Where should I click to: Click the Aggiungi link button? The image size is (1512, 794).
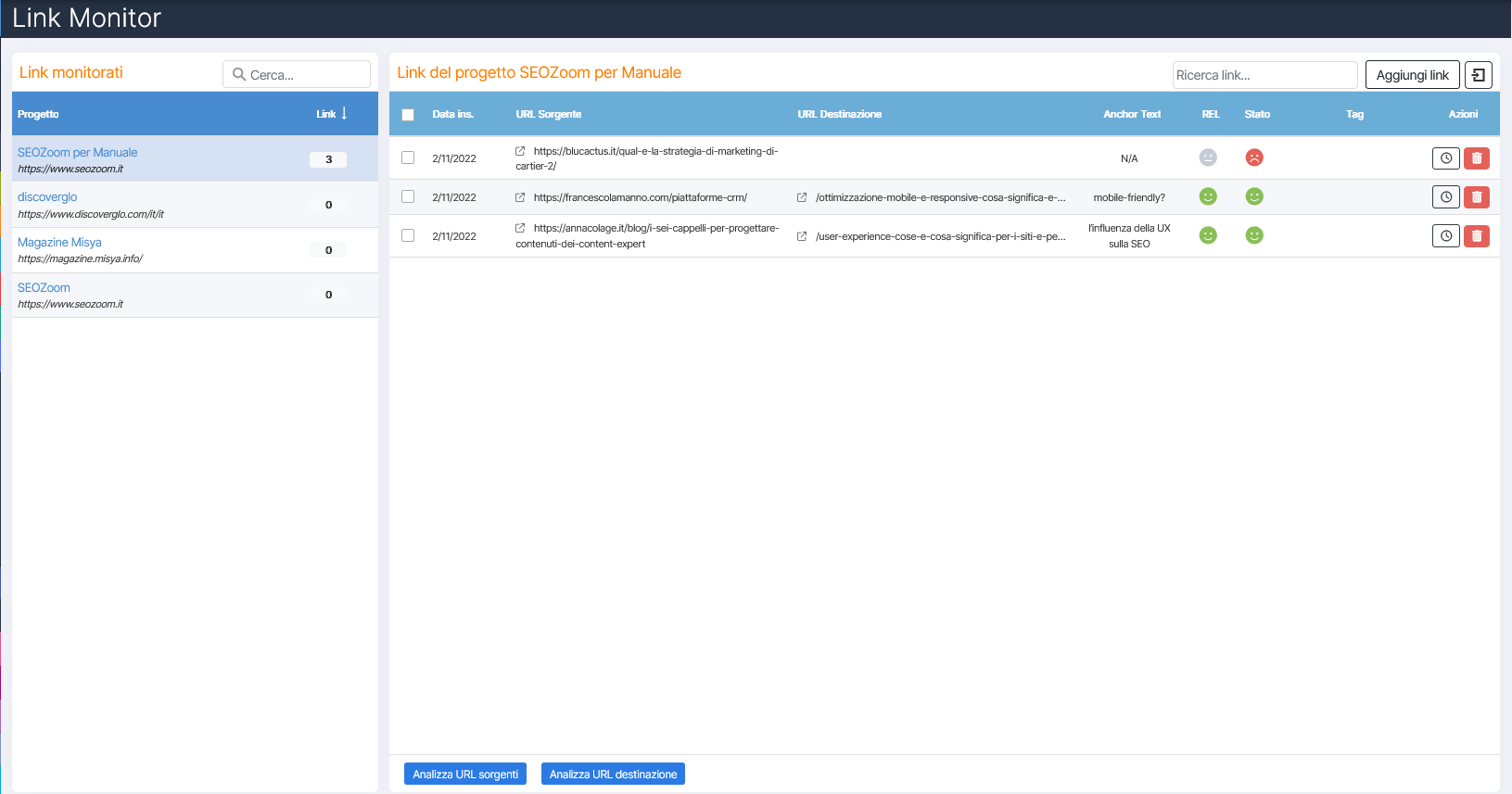point(1413,75)
